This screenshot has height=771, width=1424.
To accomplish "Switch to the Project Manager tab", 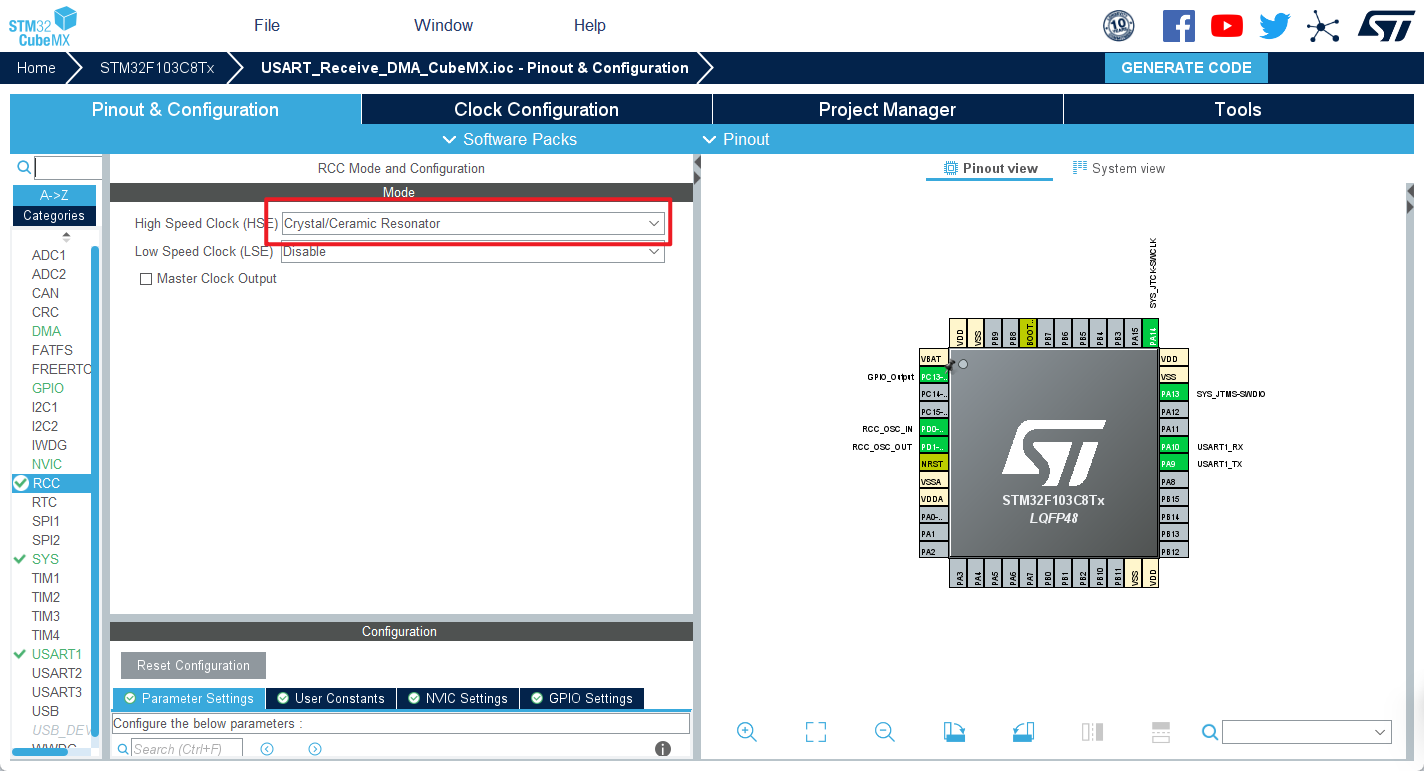I will click(x=887, y=109).
